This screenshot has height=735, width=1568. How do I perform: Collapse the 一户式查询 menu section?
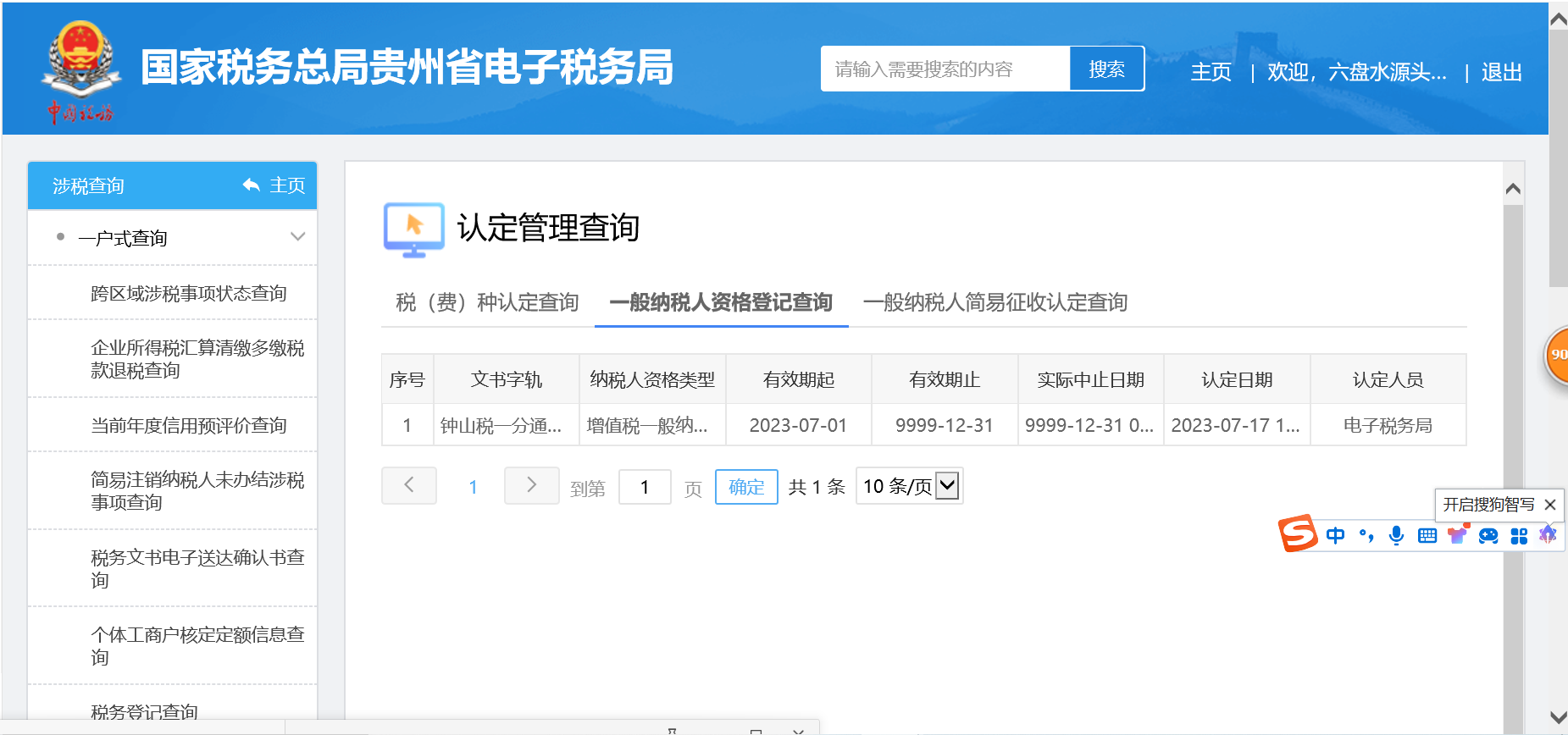click(297, 237)
